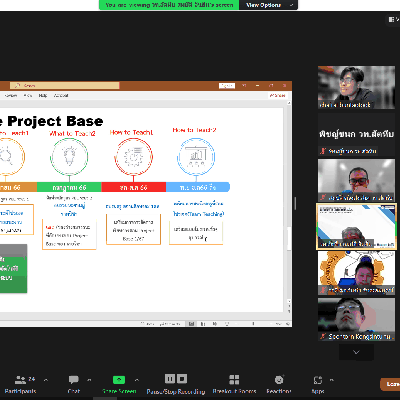Stop the recording

182,379
